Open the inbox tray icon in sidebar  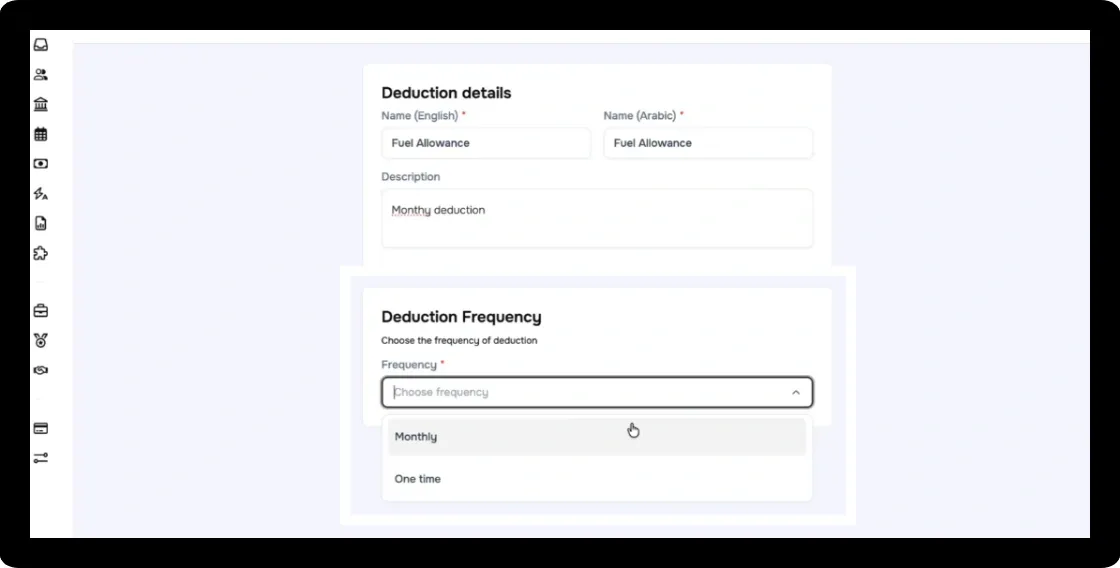(x=41, y=45)
